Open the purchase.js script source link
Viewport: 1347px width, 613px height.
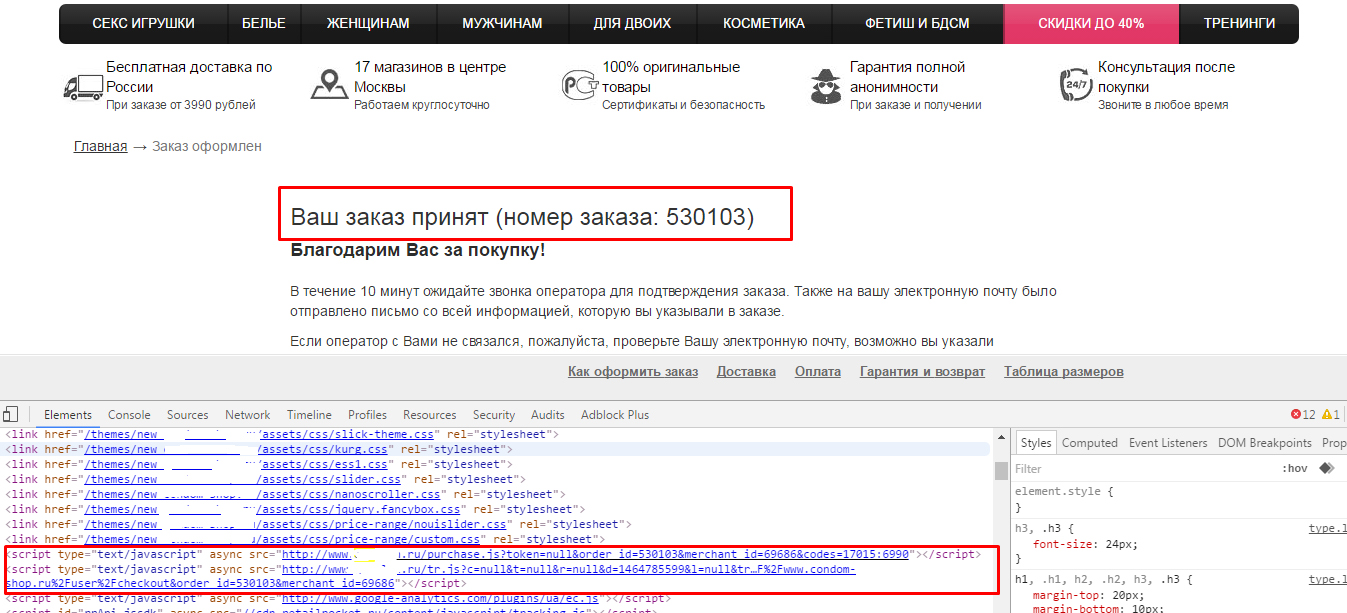coord(595,554)
